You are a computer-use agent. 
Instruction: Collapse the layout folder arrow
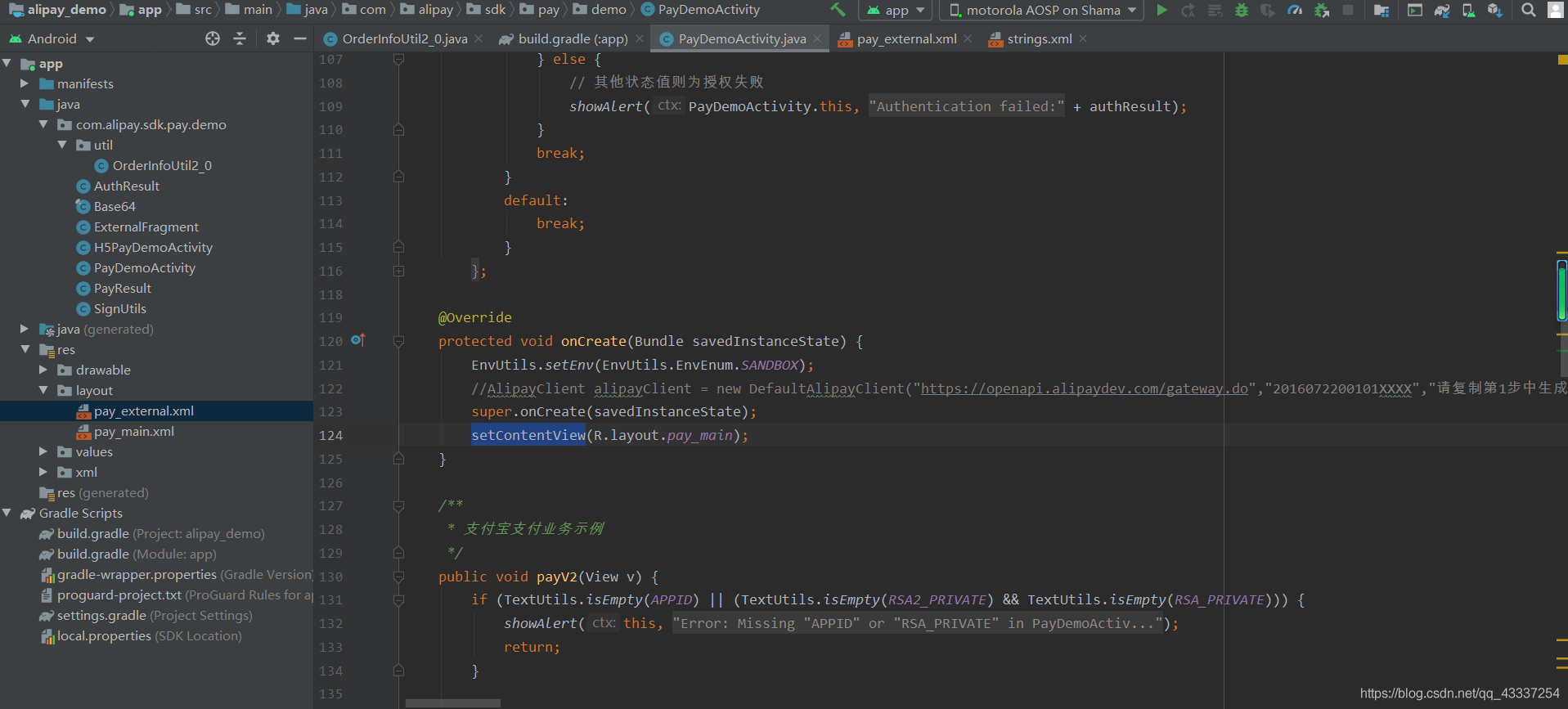43,390
